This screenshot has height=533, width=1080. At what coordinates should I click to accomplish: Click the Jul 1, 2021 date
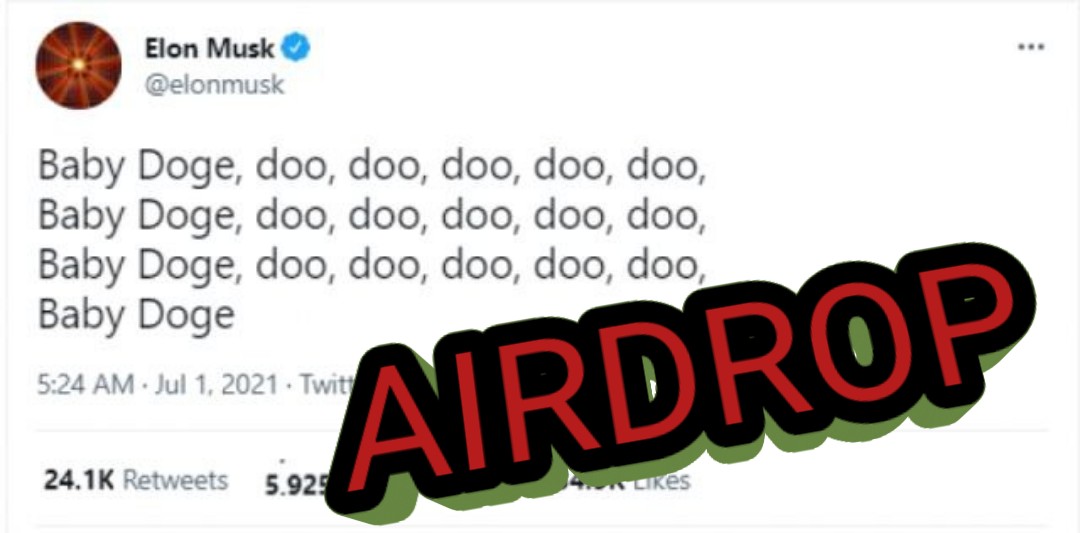click(x=216, y=384)
